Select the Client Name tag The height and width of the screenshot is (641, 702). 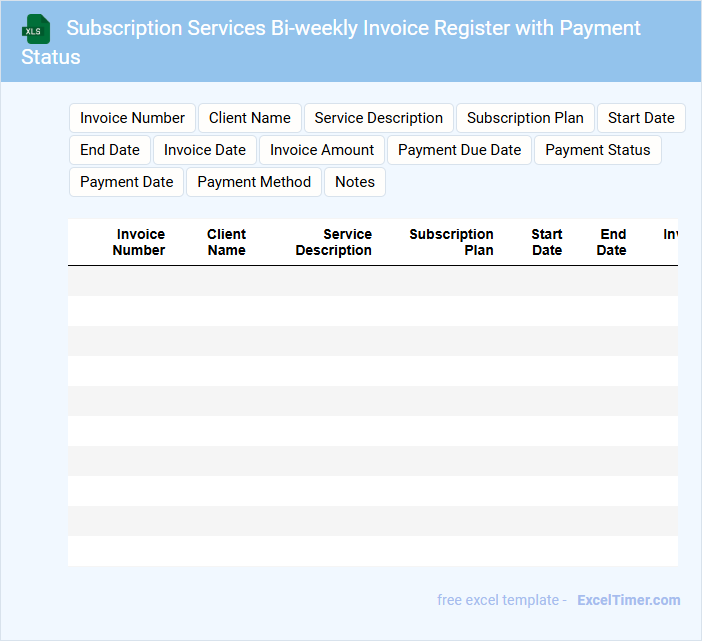coord(250,118)
